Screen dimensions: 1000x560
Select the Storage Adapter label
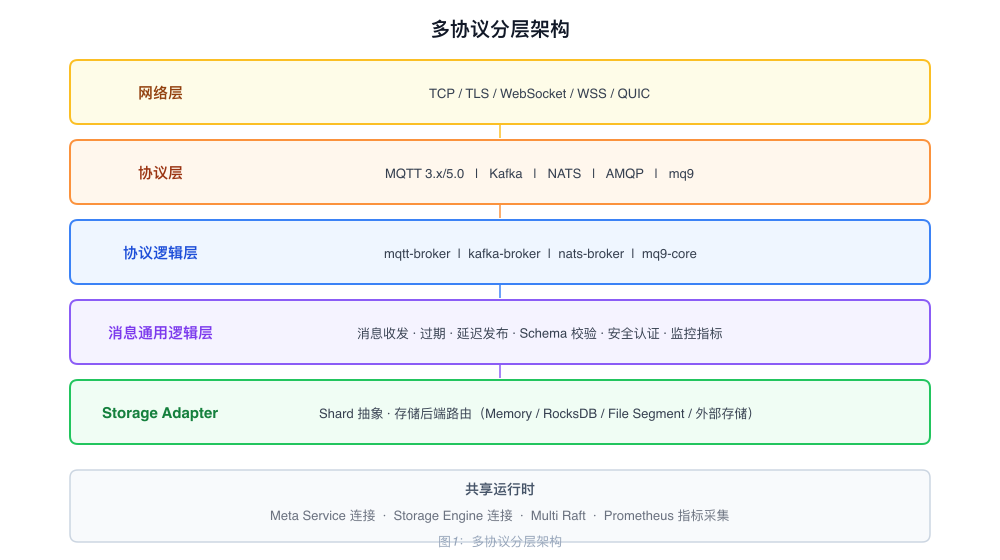click(160, 413)
